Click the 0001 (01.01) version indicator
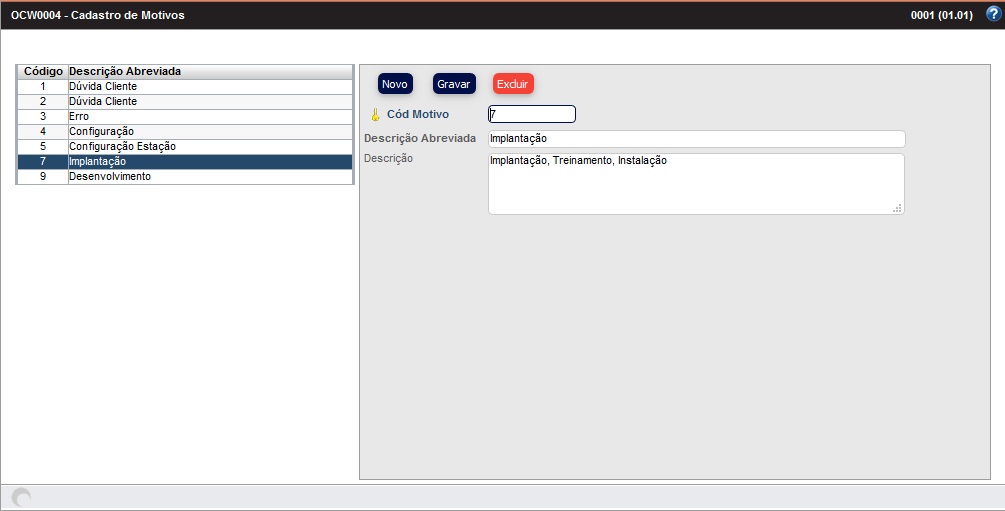This screenshot has width=1005, height=511. click(942, 16)
